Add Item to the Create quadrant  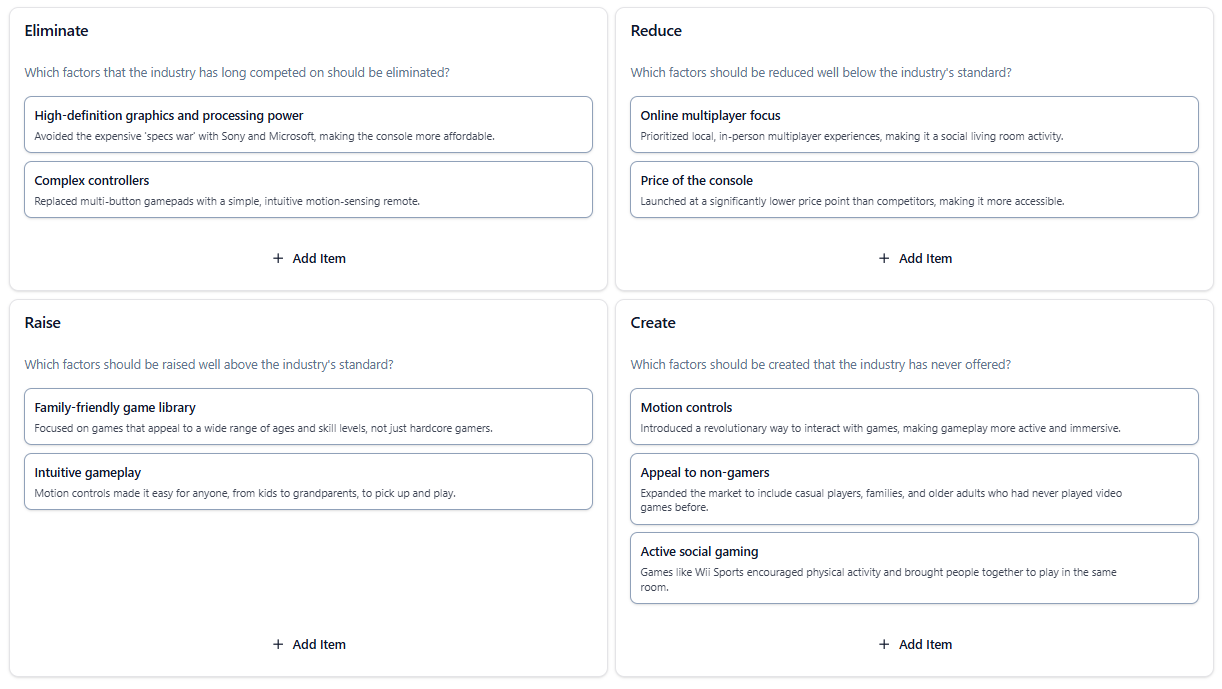[915, 644]
